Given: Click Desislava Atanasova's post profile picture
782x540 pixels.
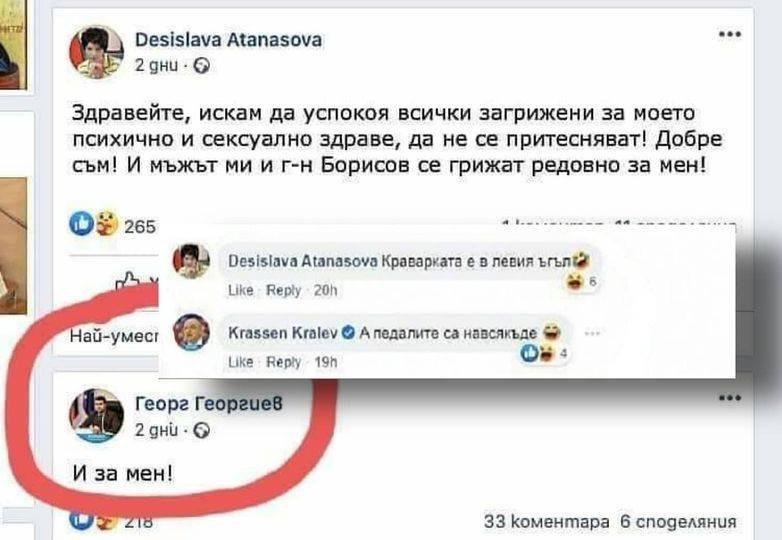Looking at the screenshot, I should 96,52.
